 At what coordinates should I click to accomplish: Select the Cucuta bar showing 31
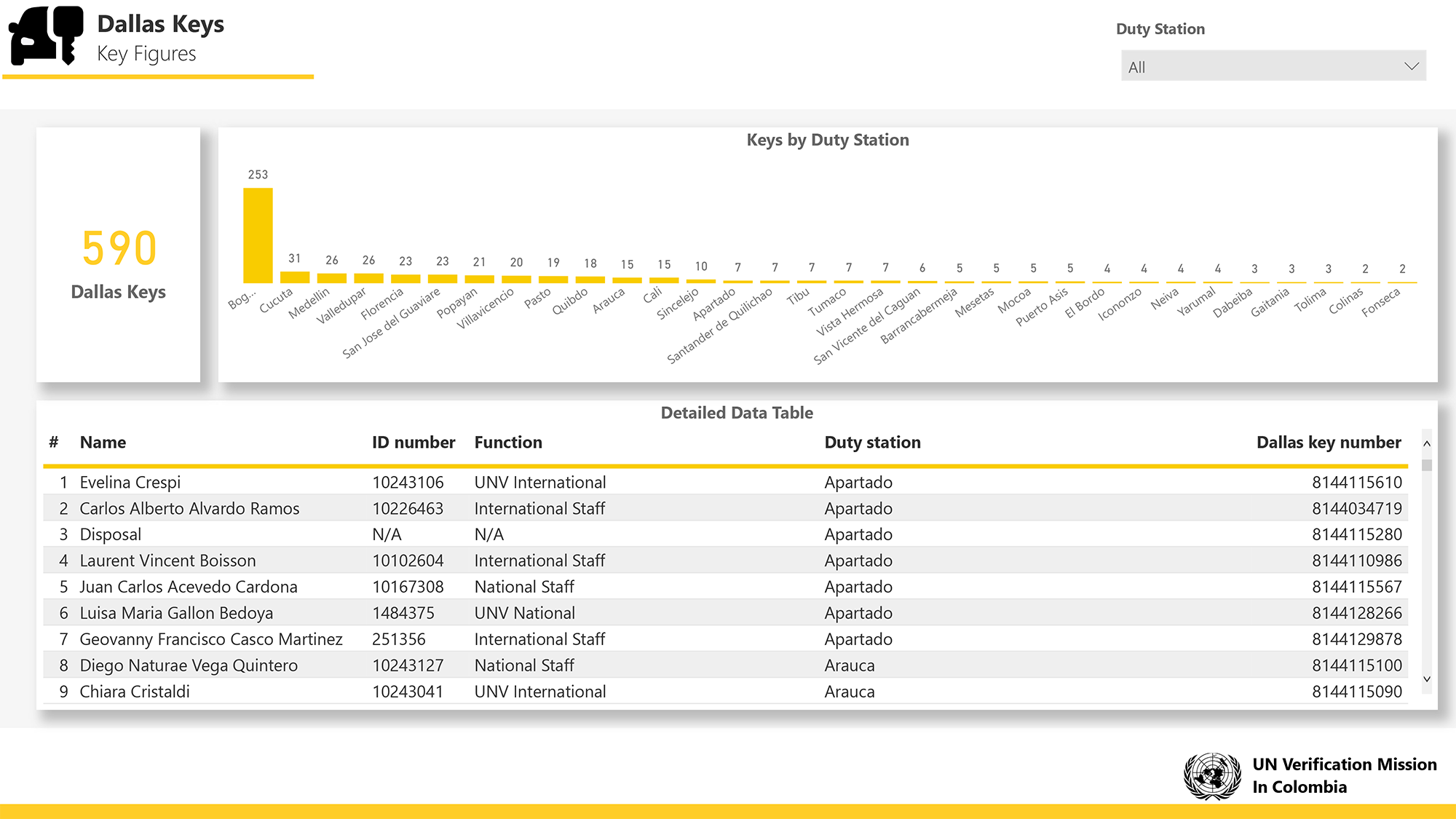point(295,277)
